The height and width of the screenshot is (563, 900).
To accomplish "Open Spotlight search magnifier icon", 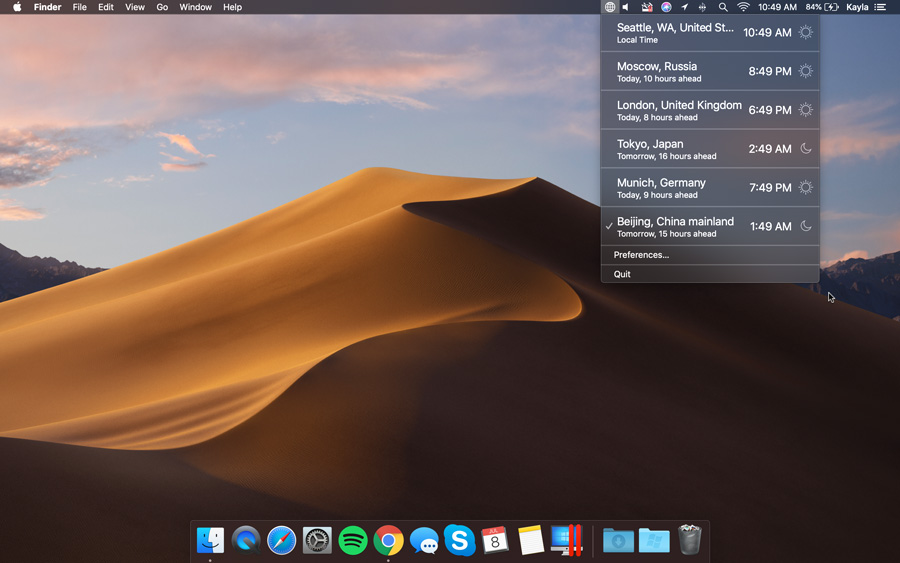I will [x=723, y=7].
